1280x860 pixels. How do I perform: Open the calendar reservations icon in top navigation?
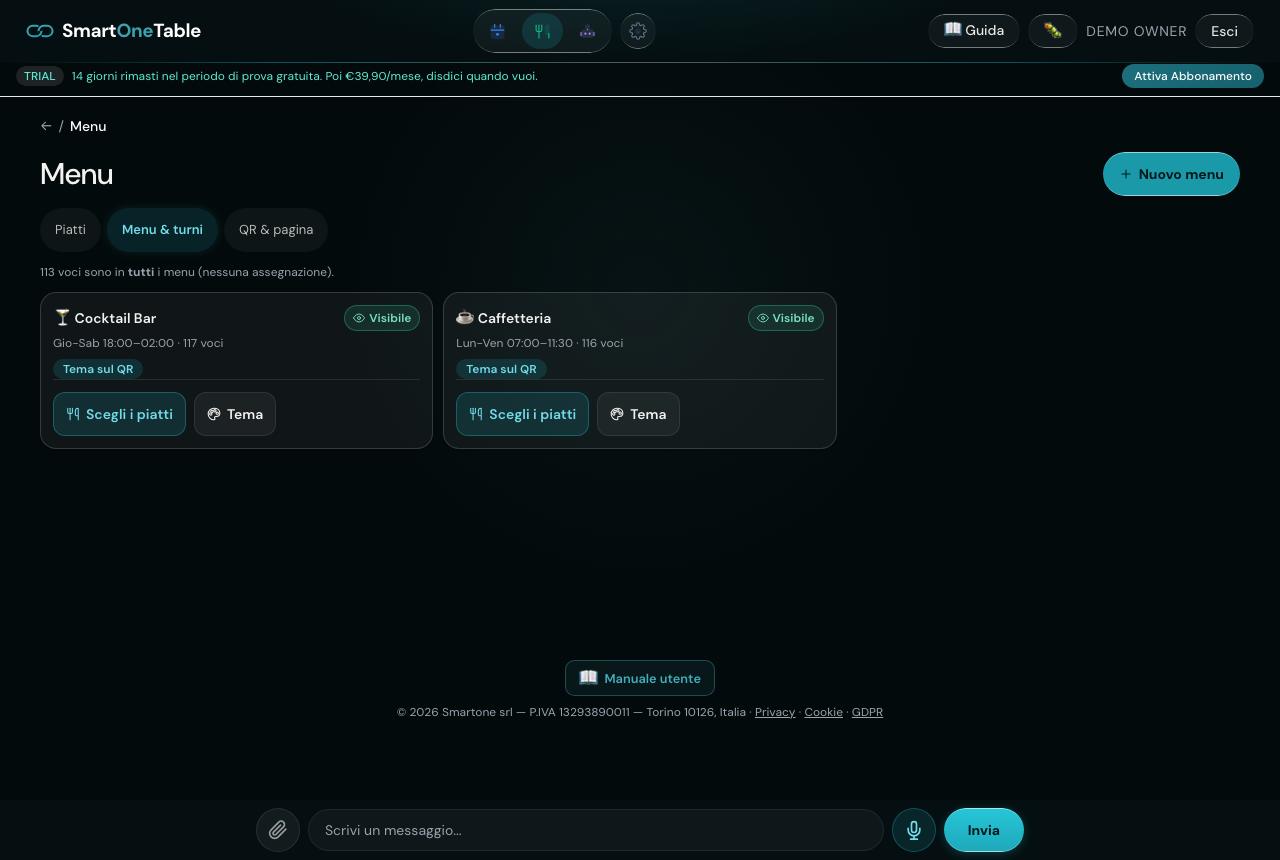point(497,31)
